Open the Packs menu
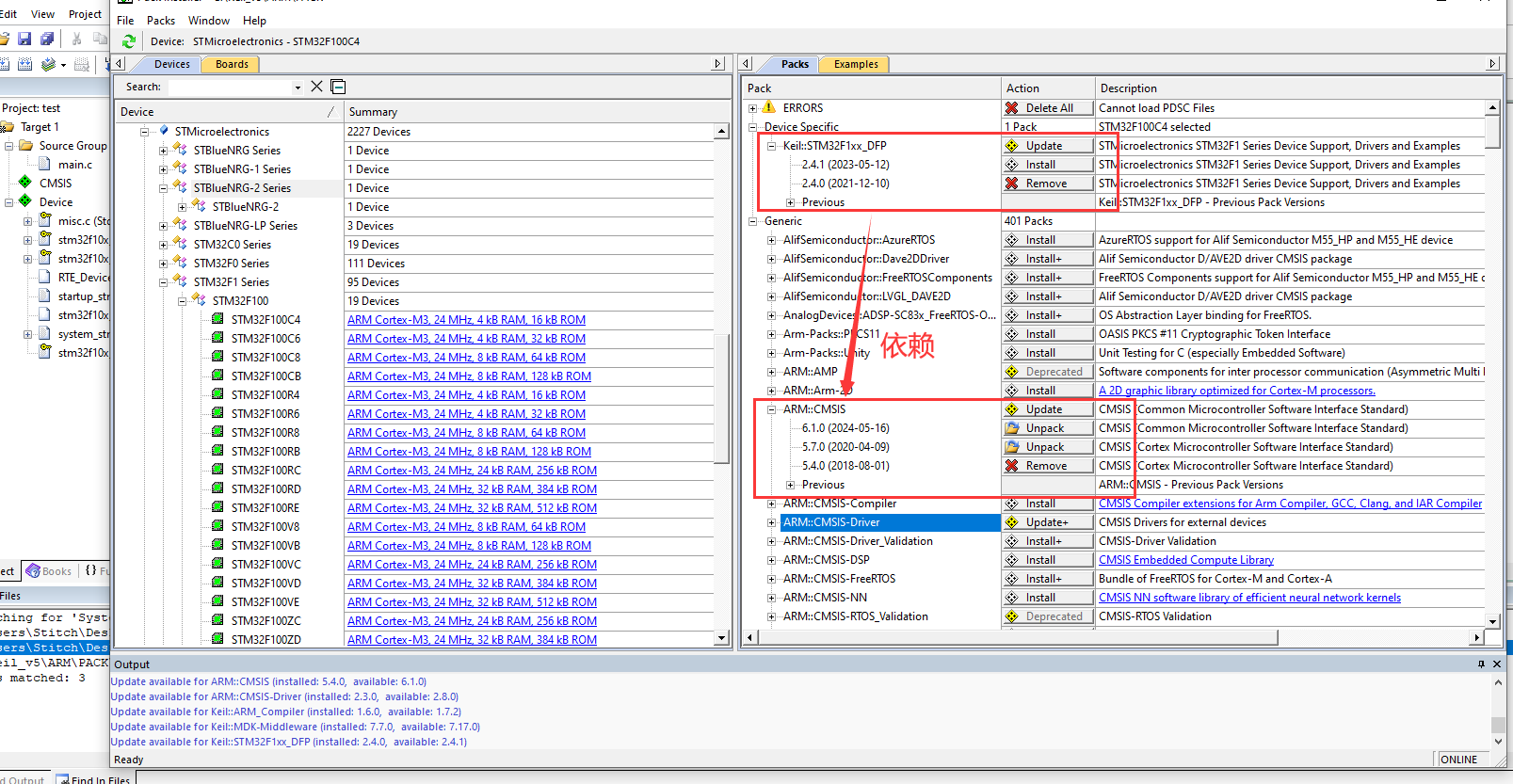 pos(161,20)
